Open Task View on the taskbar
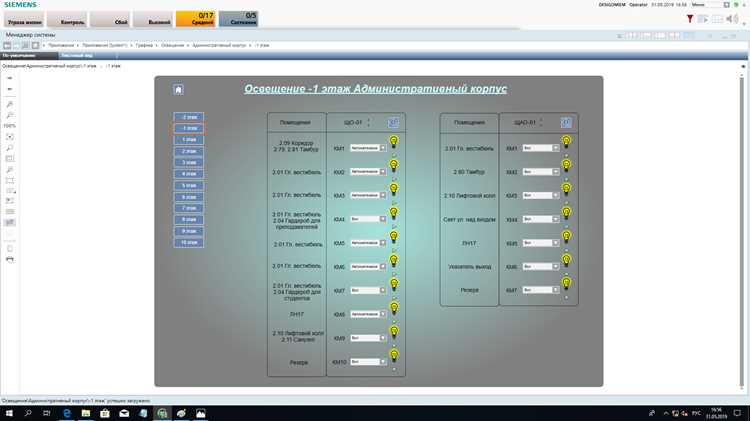Screen dimensions: 750x421 coord(47,413)
